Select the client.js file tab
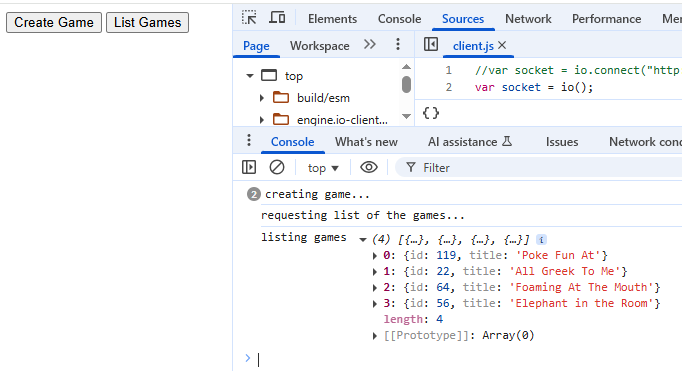 tap(473, 46)
